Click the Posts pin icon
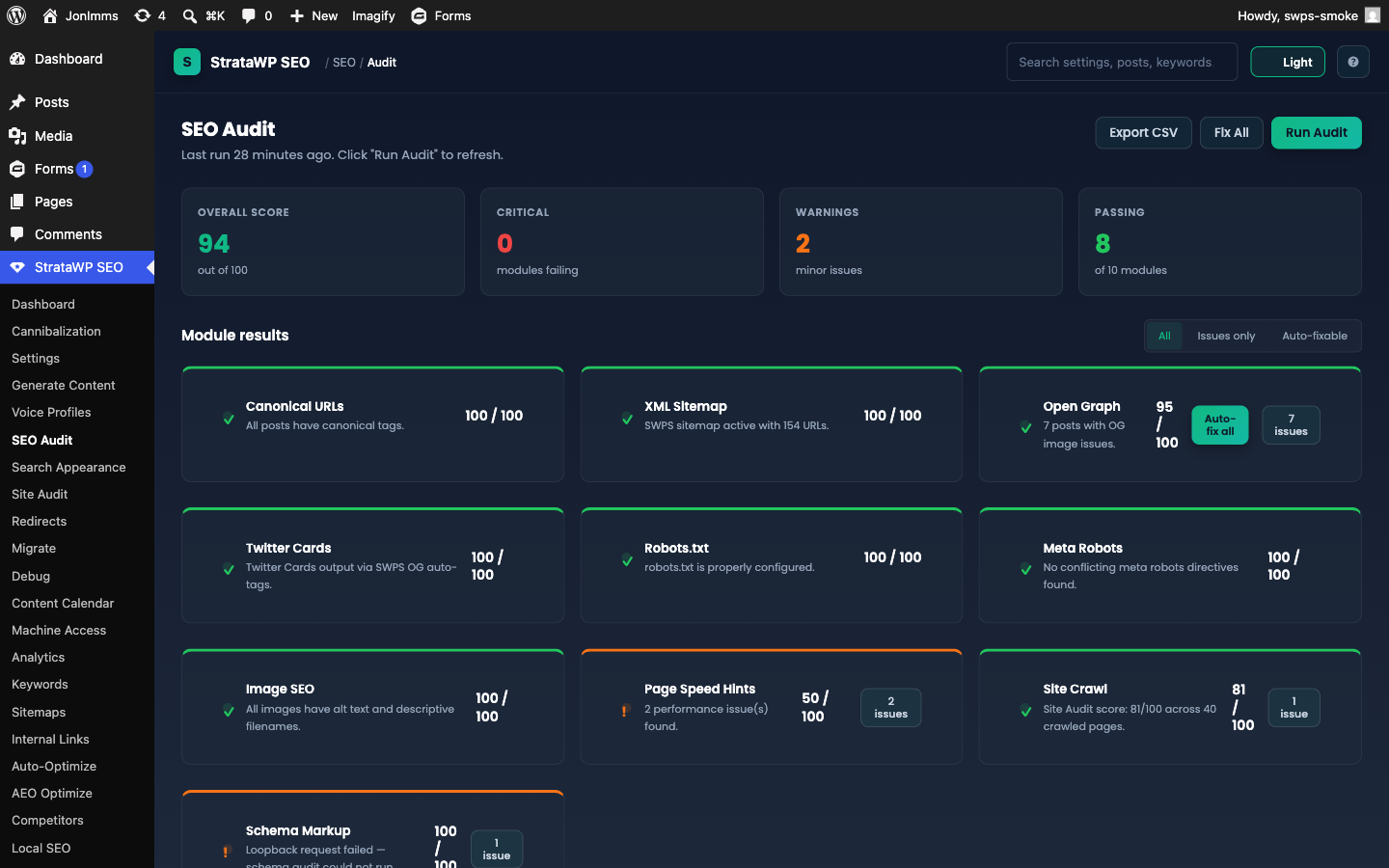The width and height of the screenshot is (1389, 868). coord(17,102)
